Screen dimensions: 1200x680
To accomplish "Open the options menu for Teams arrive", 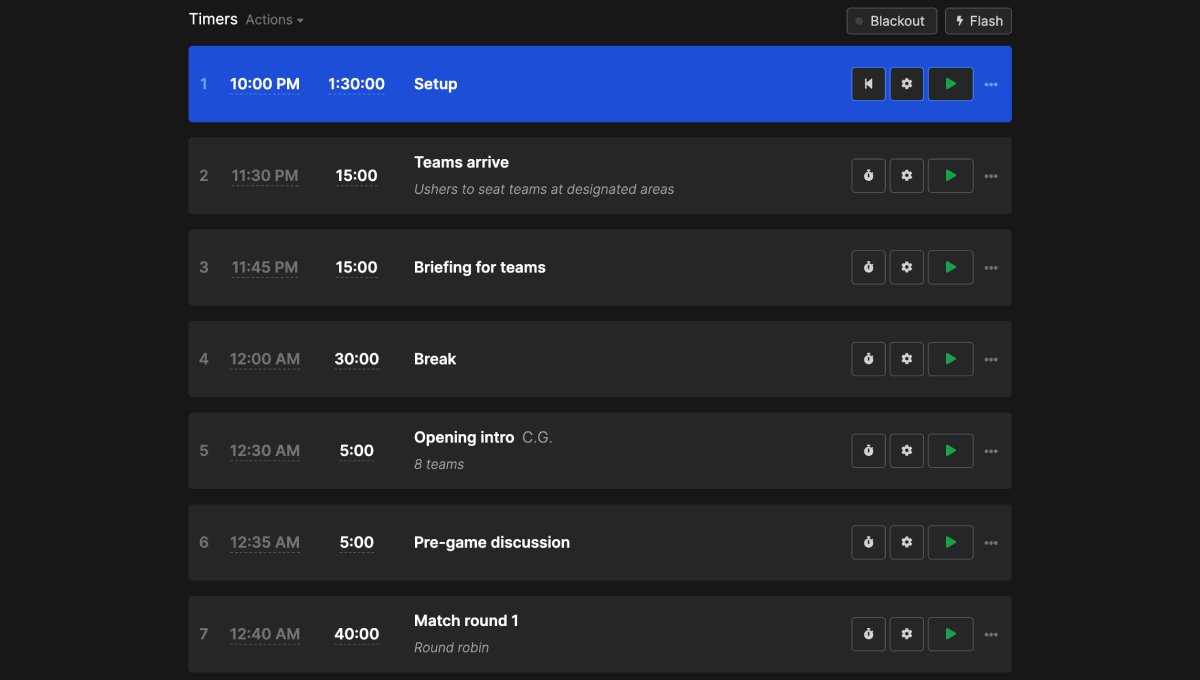I will (x=991, y=175).
